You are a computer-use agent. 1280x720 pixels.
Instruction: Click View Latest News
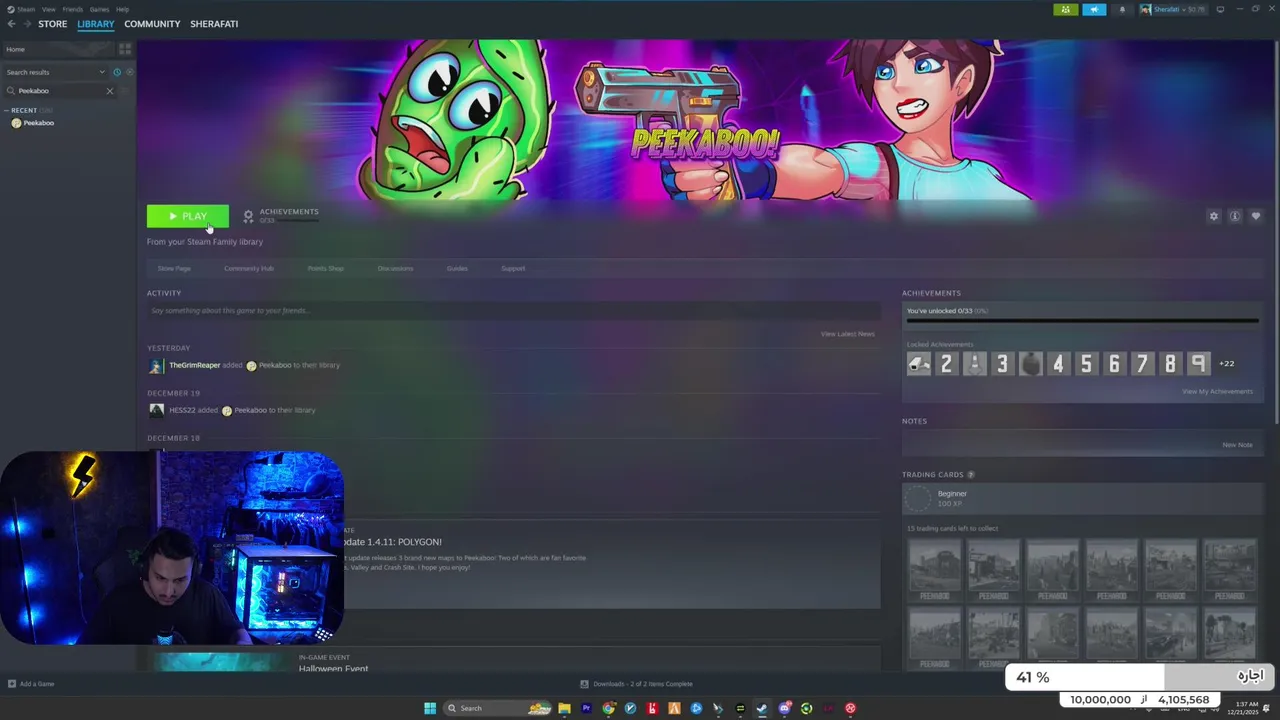tap(848, 334)
